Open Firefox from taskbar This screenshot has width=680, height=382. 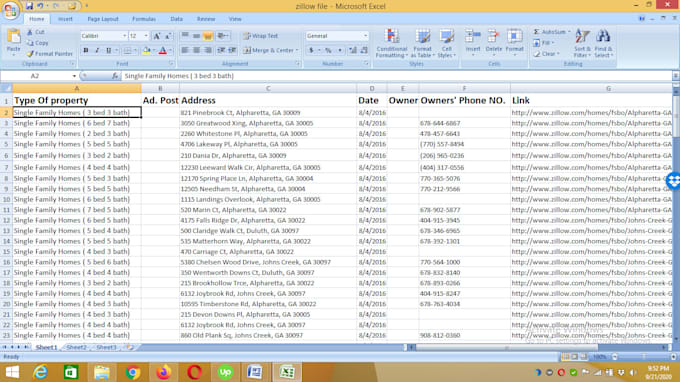[x=163, y=372]
